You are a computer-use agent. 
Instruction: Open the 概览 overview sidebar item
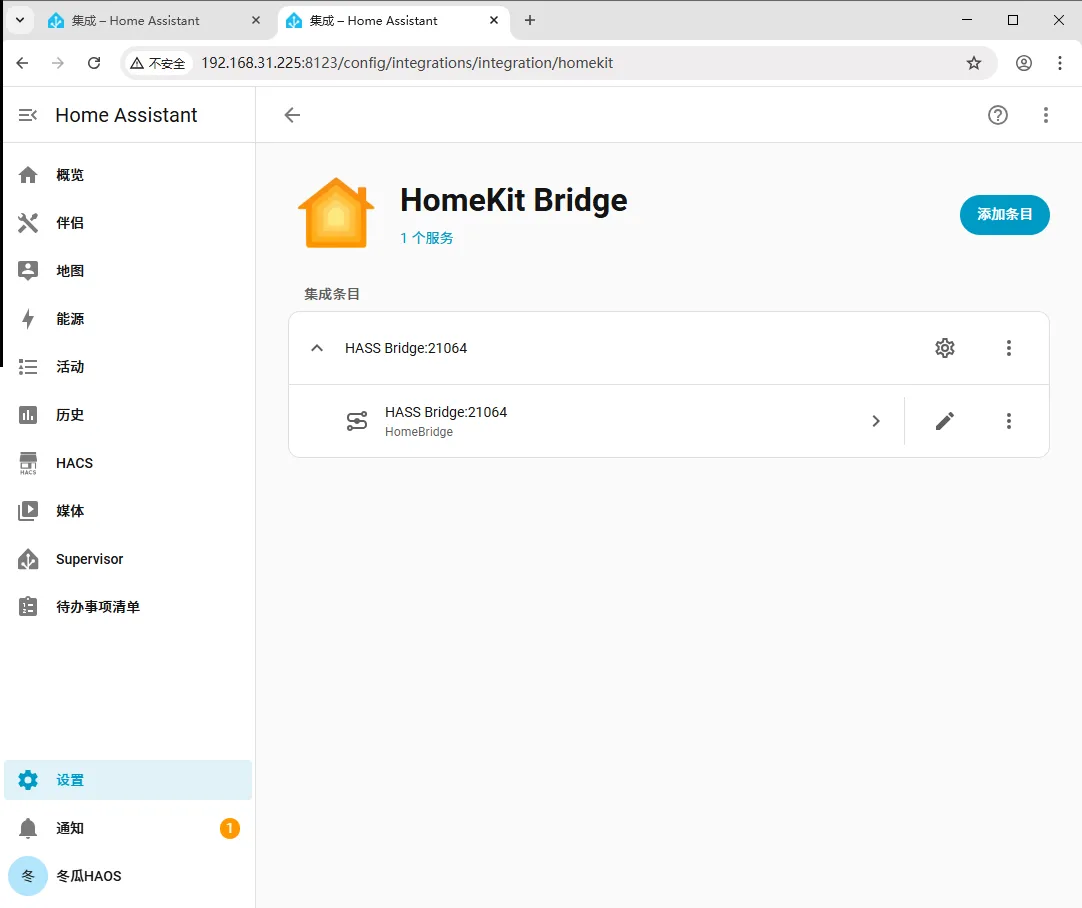[x=128, y=175]
